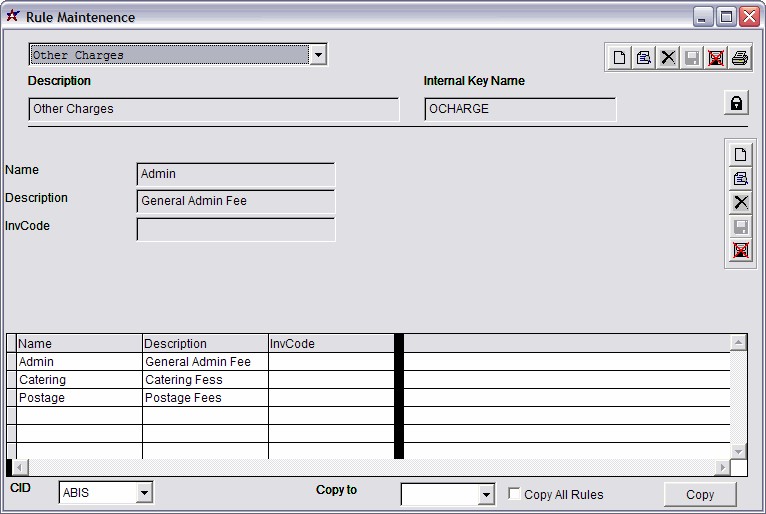Click the InvCode column header

[330, 344]
